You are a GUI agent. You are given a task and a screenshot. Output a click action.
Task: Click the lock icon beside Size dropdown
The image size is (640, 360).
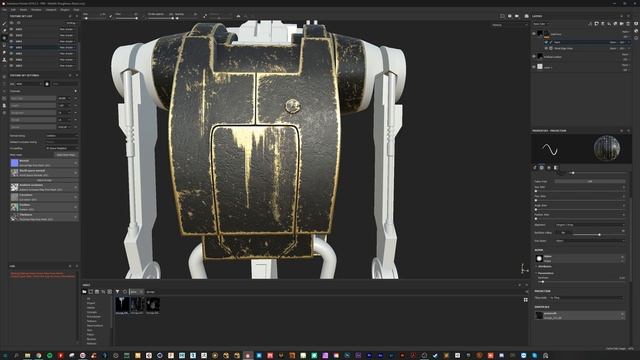click(x=47, y=84)
